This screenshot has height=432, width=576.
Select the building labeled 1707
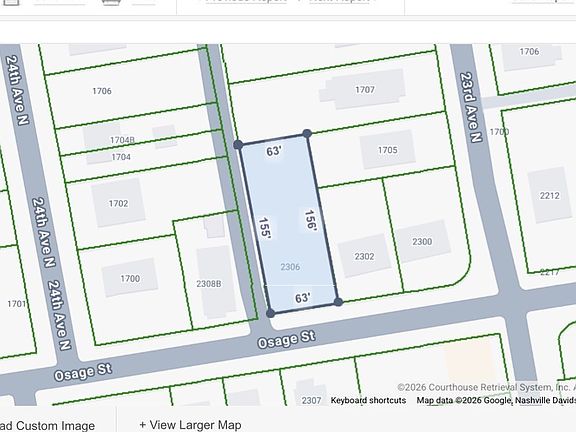[x=364, y=89]
